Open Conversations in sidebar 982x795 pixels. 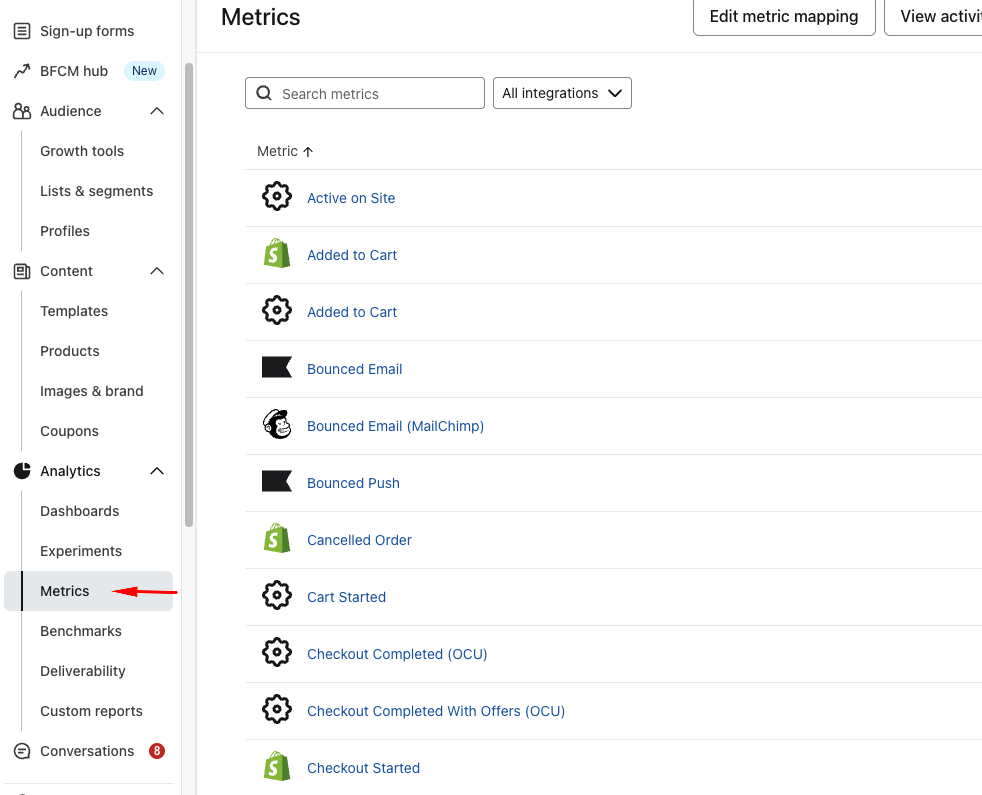pos(87,751)
